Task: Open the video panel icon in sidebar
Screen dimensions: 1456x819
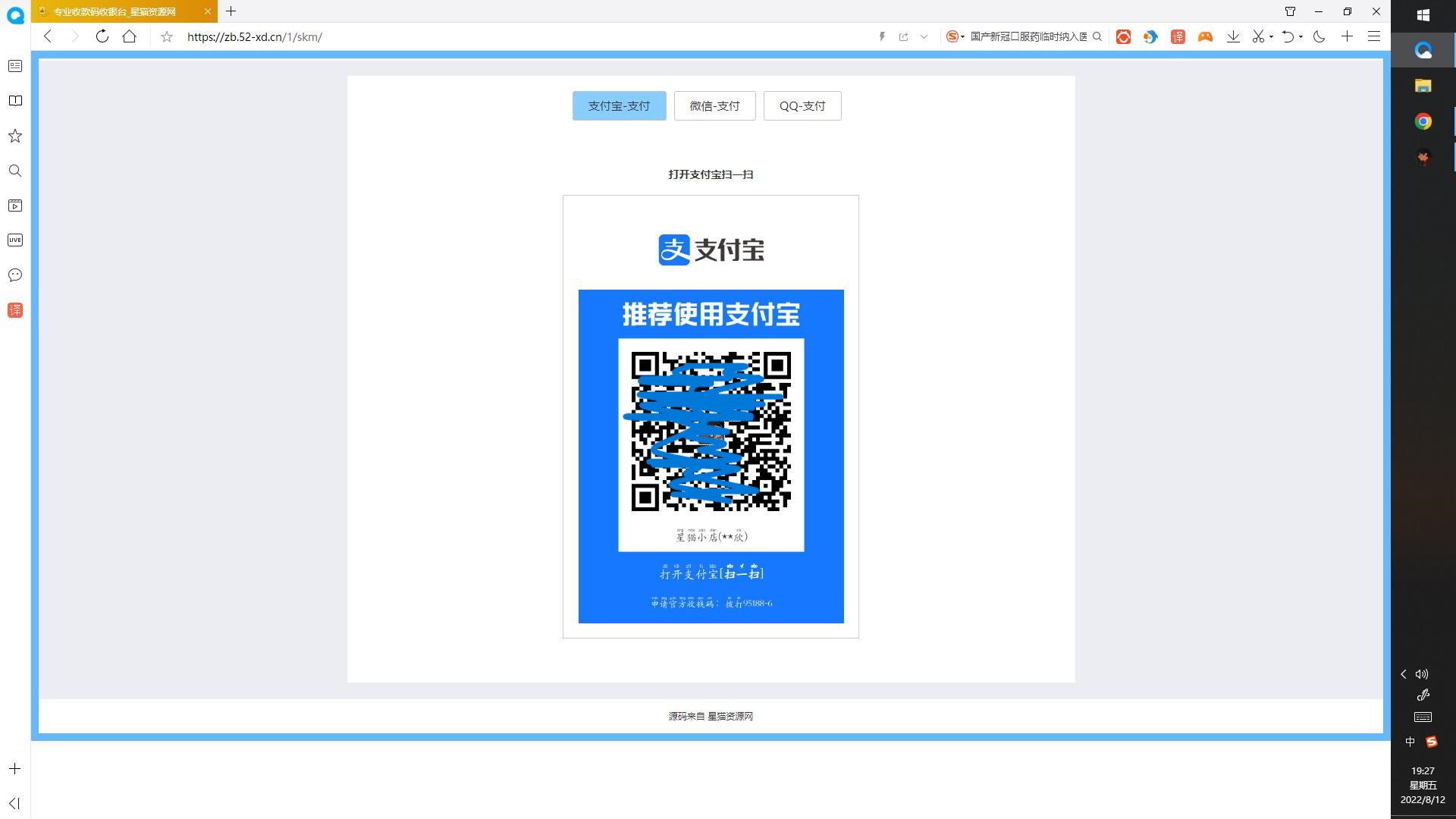Action: [x=14, y=205]
